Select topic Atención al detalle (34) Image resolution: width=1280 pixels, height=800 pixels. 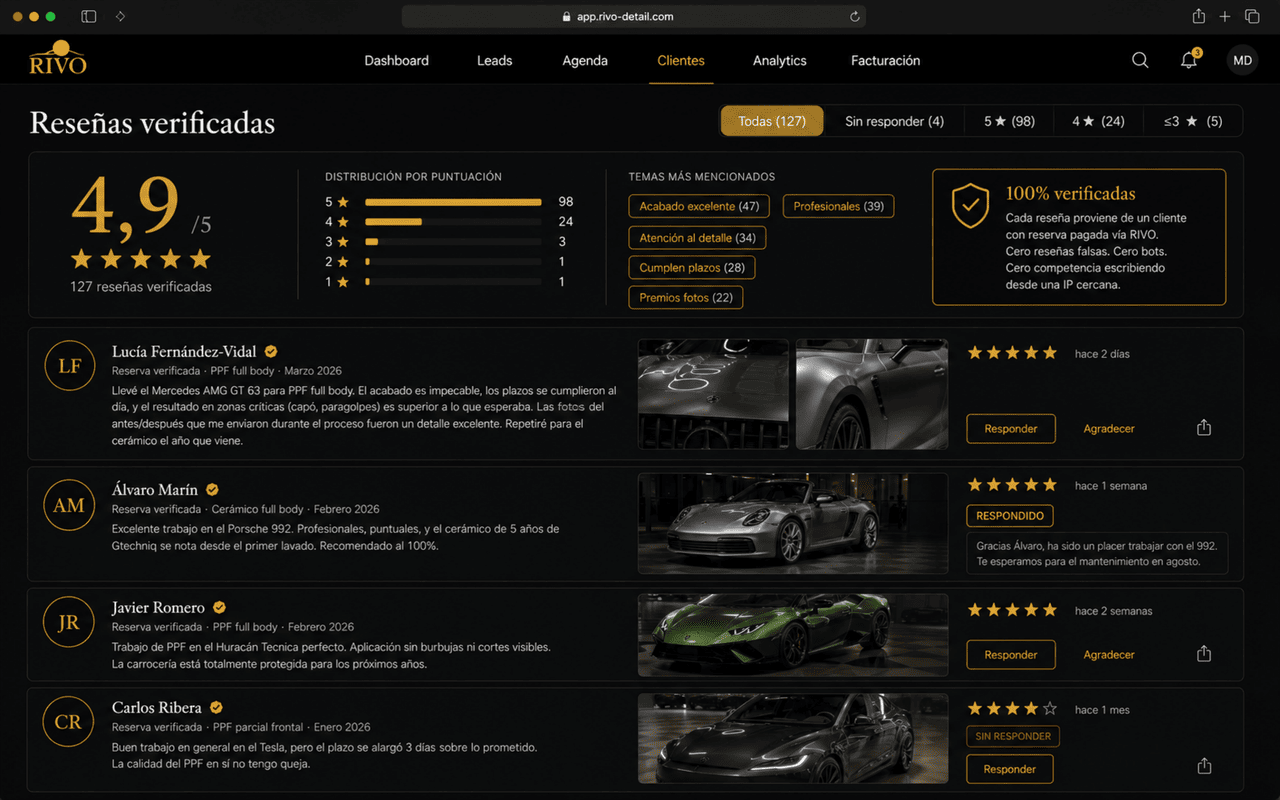697,238
